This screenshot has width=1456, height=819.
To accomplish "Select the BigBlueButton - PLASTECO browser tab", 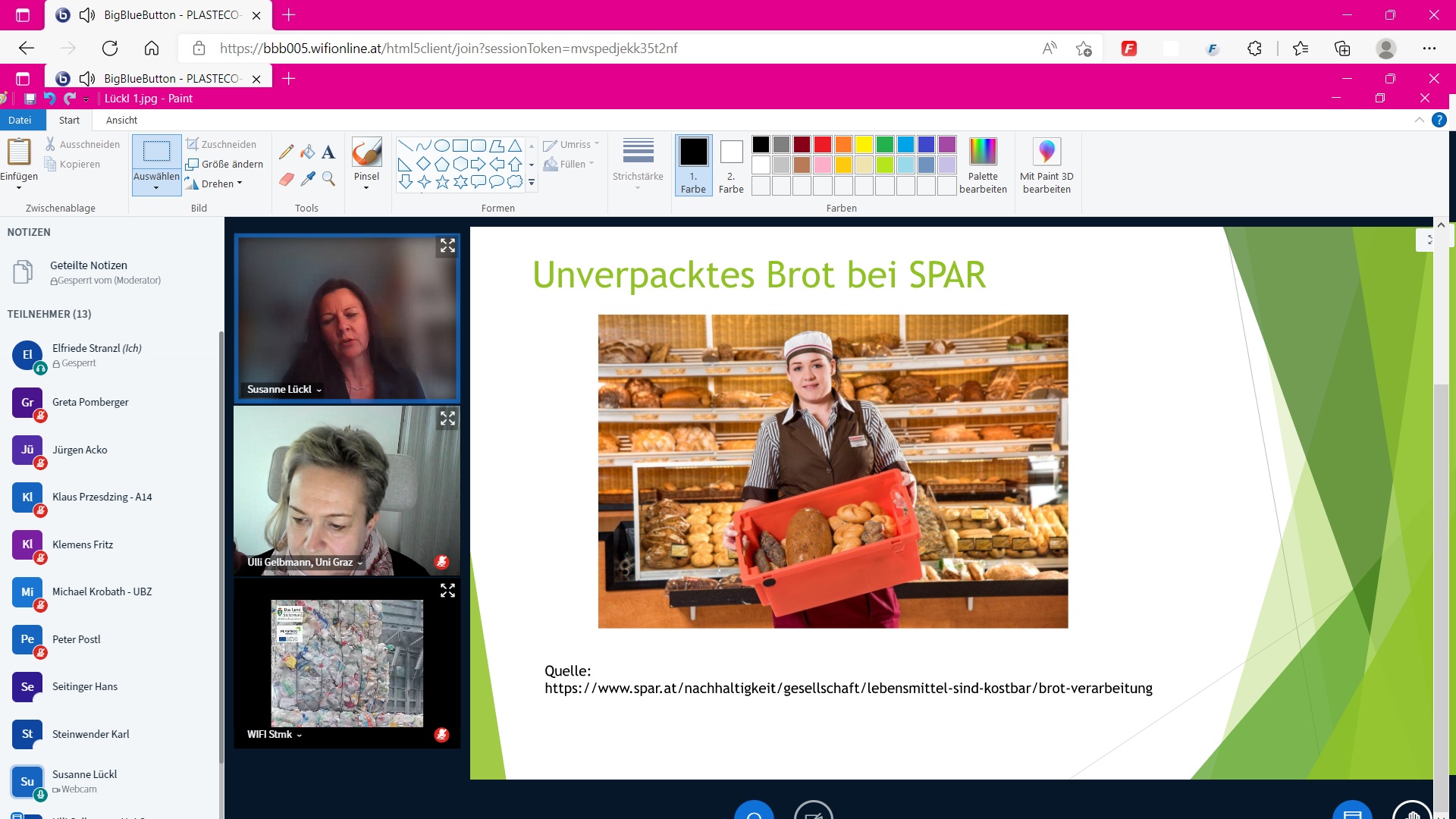I will 158,15.
